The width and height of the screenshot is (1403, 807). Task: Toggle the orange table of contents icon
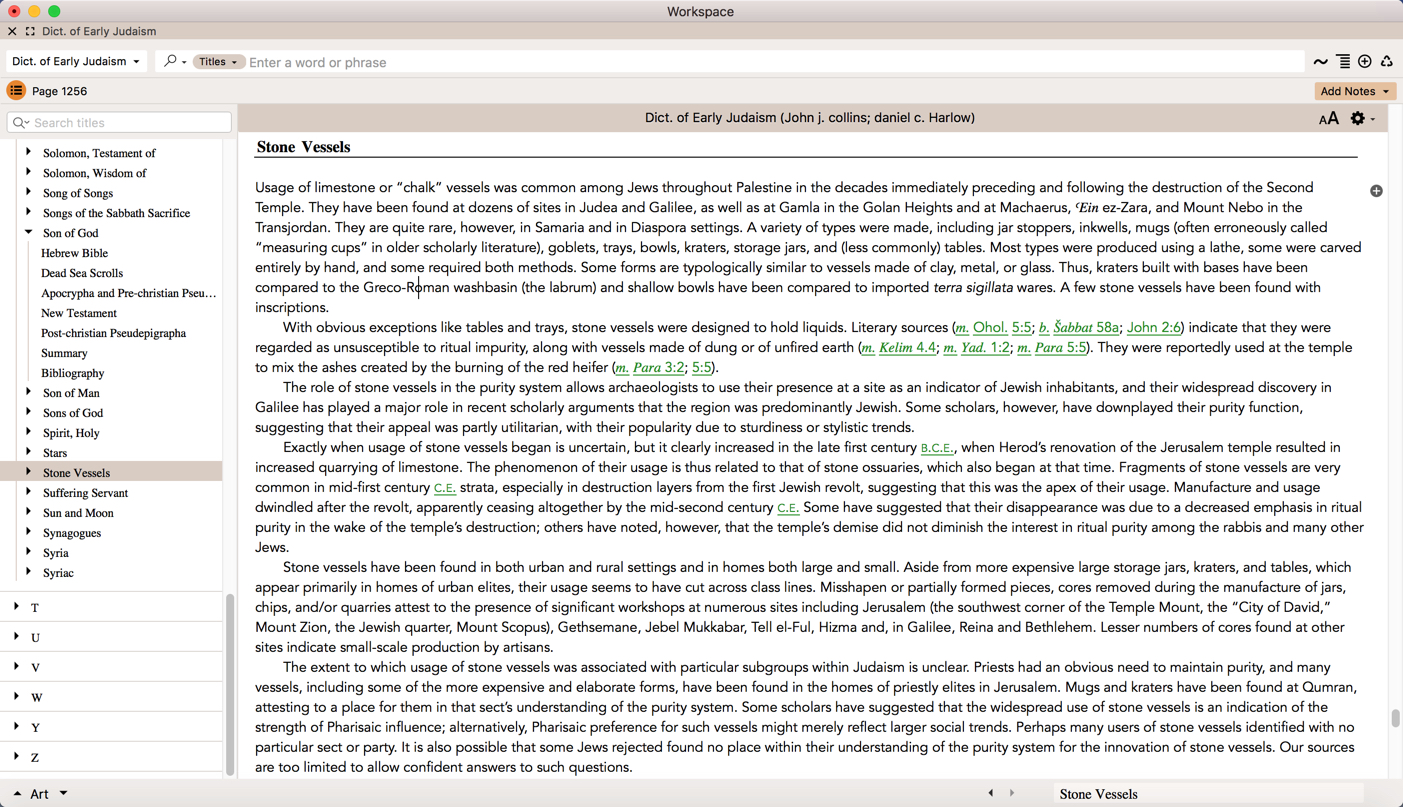tap(16, 91)
